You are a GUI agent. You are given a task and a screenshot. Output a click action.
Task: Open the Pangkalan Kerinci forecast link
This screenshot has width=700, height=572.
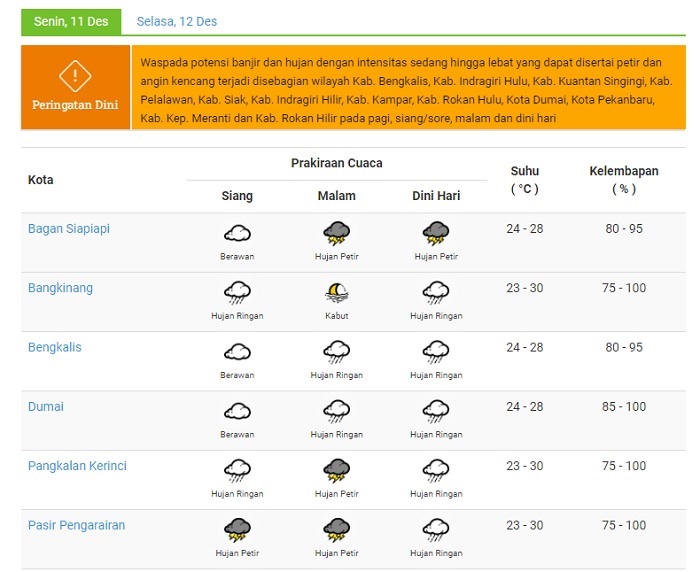tap(77, 466)
